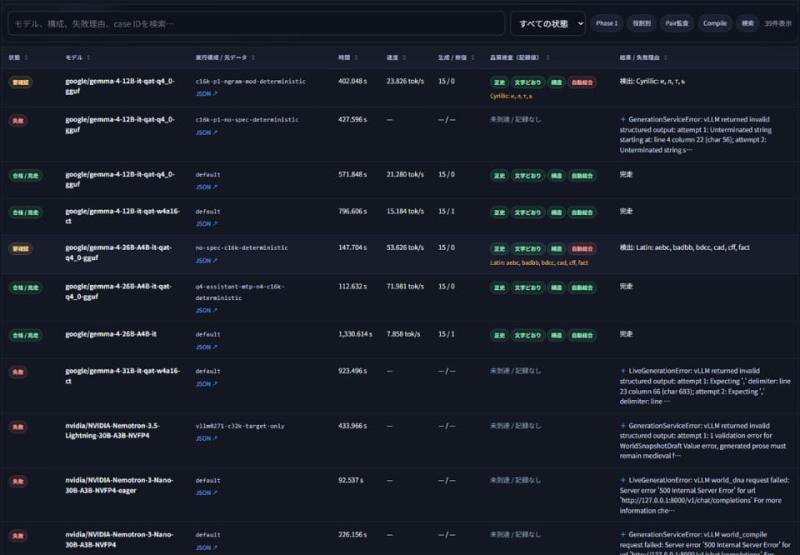
Task: Select model google/gemma-4-26B-A4B-it
Action: coord(111,334)
